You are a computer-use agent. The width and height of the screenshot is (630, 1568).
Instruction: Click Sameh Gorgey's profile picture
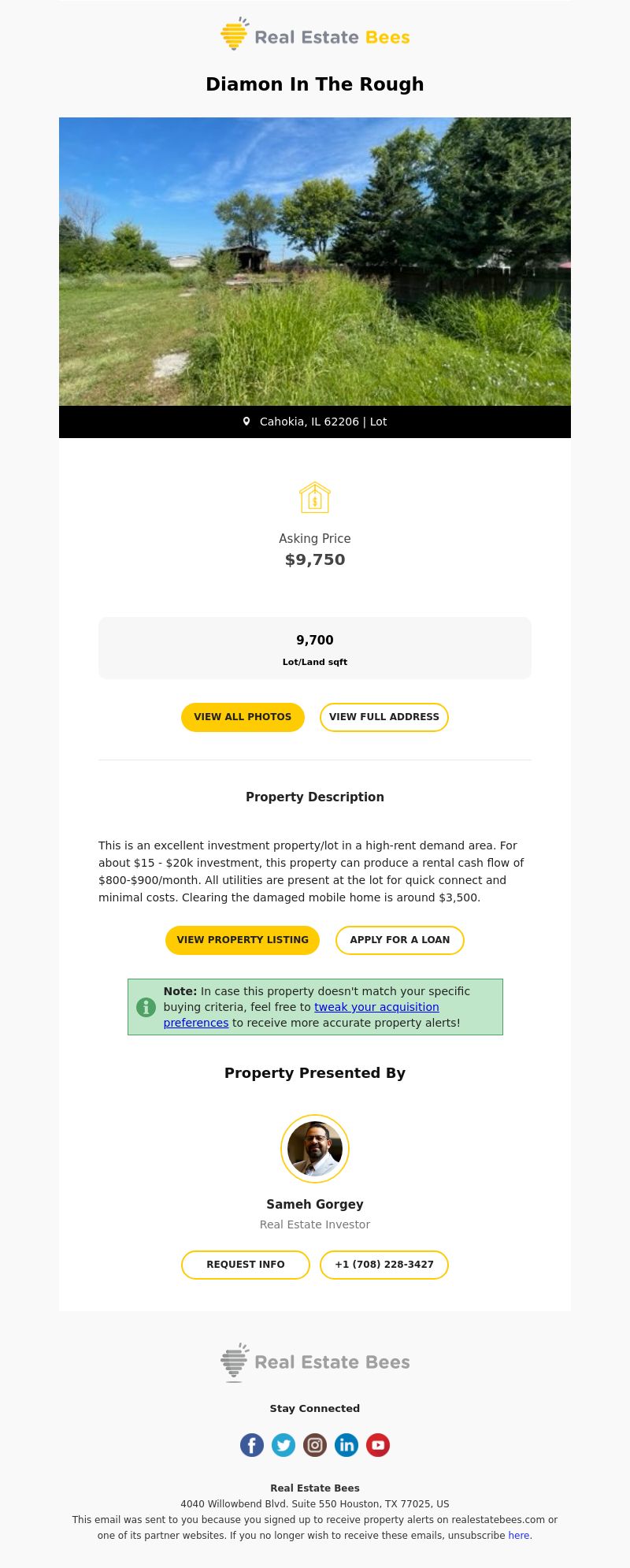315,1149
